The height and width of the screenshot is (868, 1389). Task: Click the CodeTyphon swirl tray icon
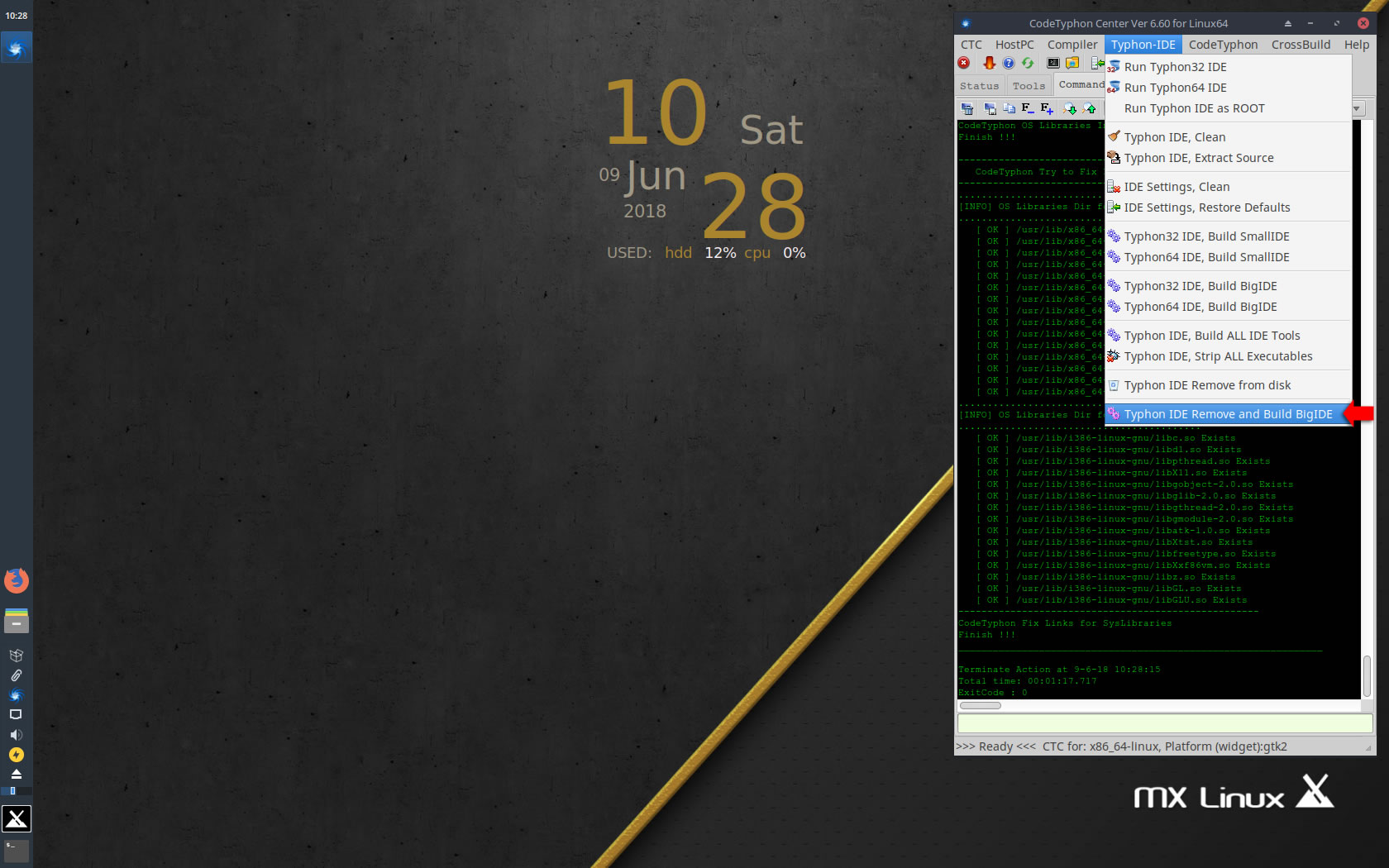[x=16, y=695]
